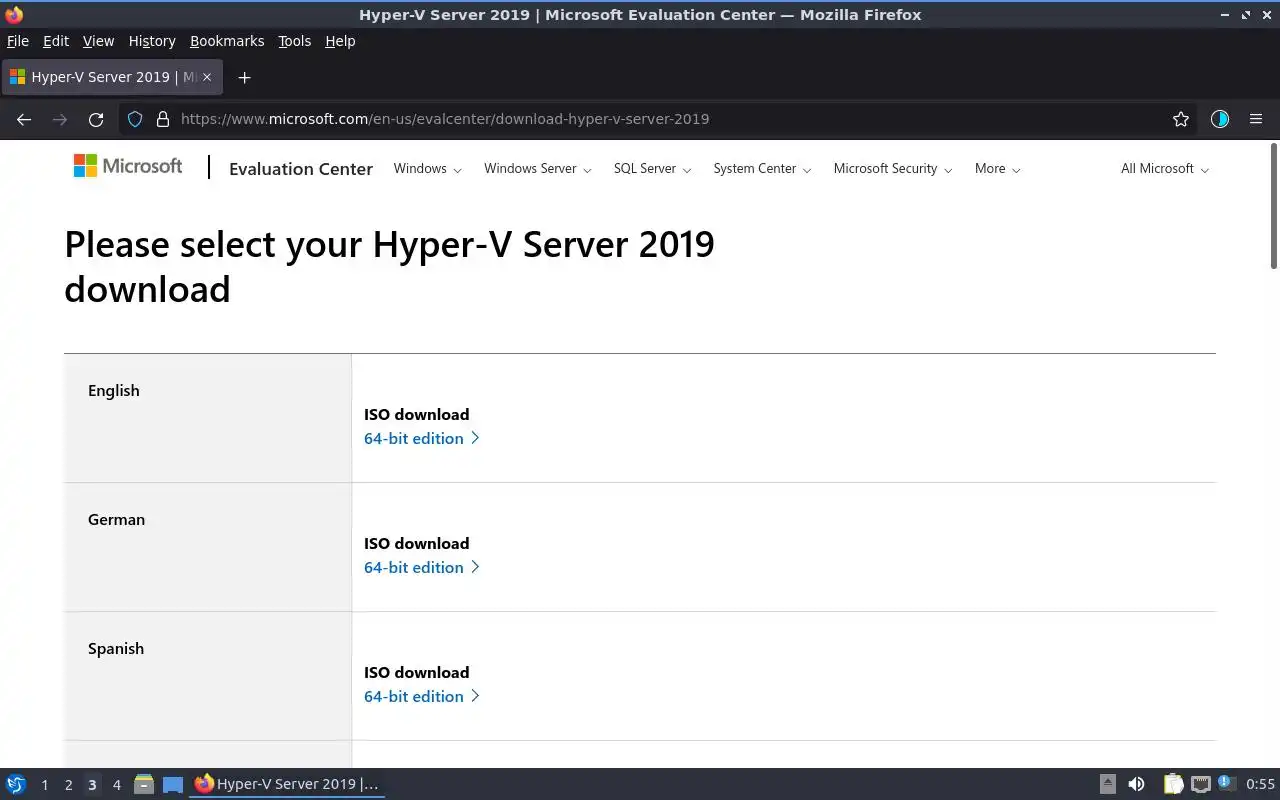Close the Hyper-V Server 2019 tab
This screenshot has height=800, width=1280.
pyautogui.click(x=207, y=77)
